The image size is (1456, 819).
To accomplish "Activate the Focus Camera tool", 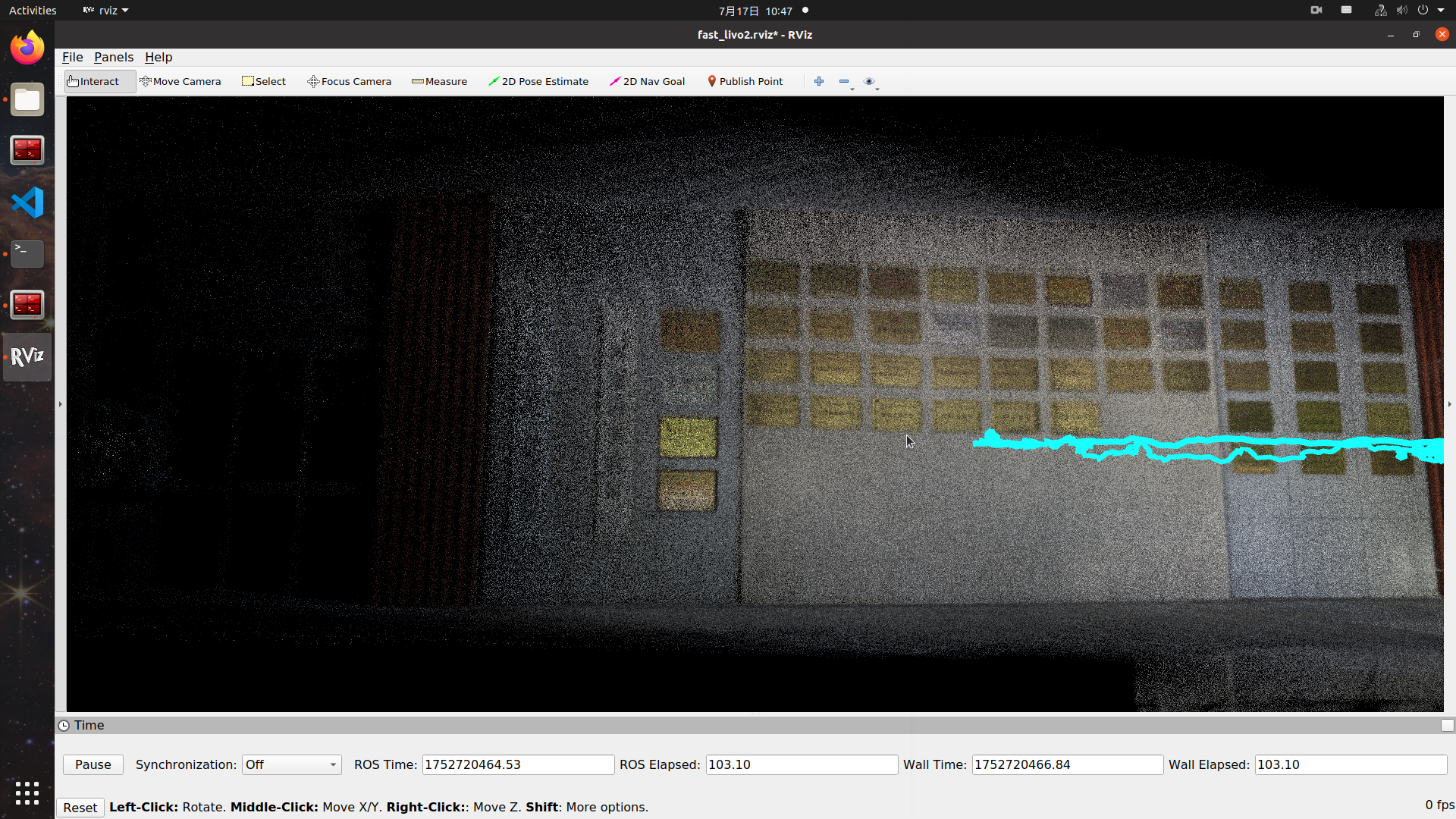I will pos(350,81).
